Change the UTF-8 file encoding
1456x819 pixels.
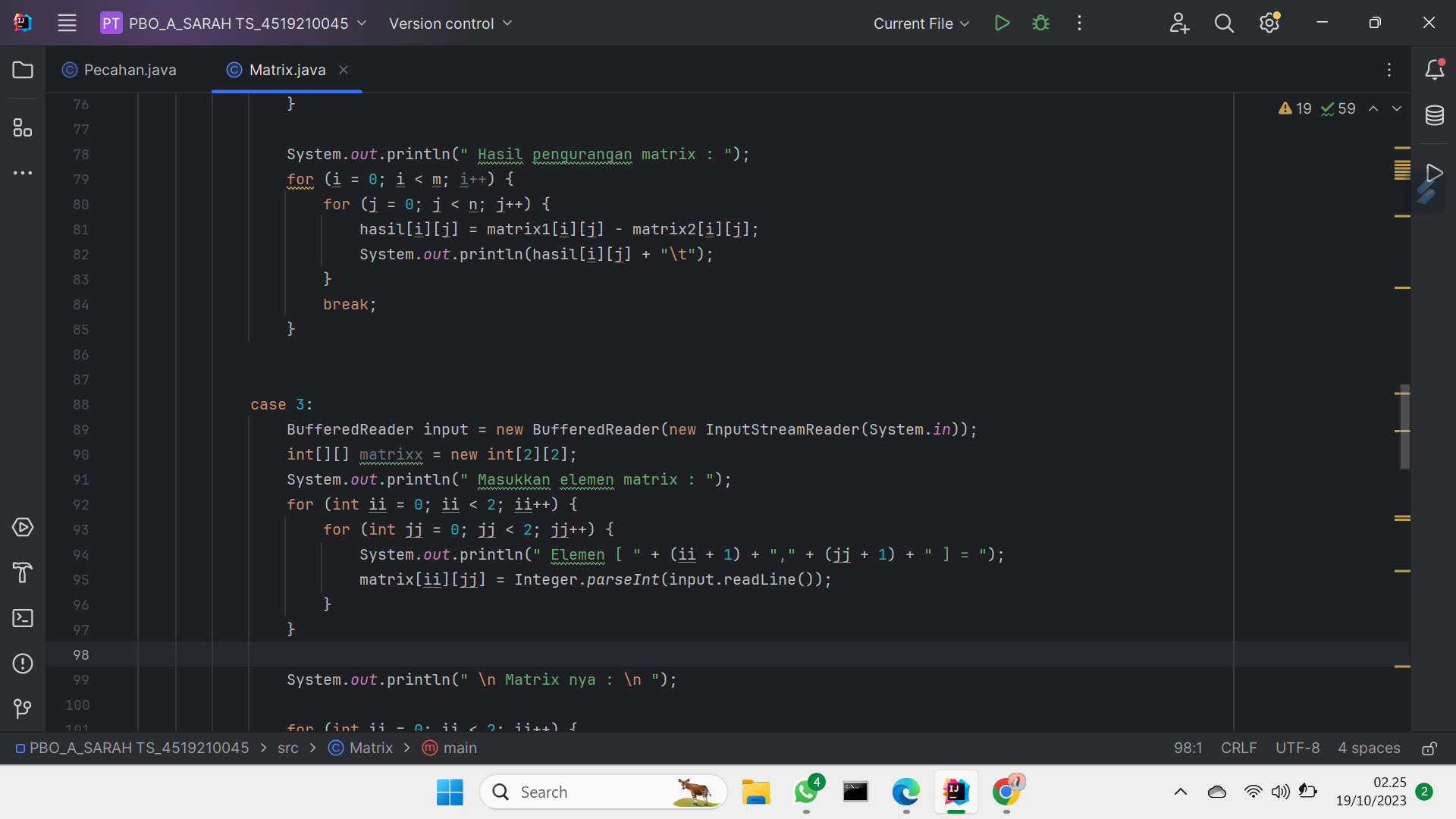click(1298, 748)
